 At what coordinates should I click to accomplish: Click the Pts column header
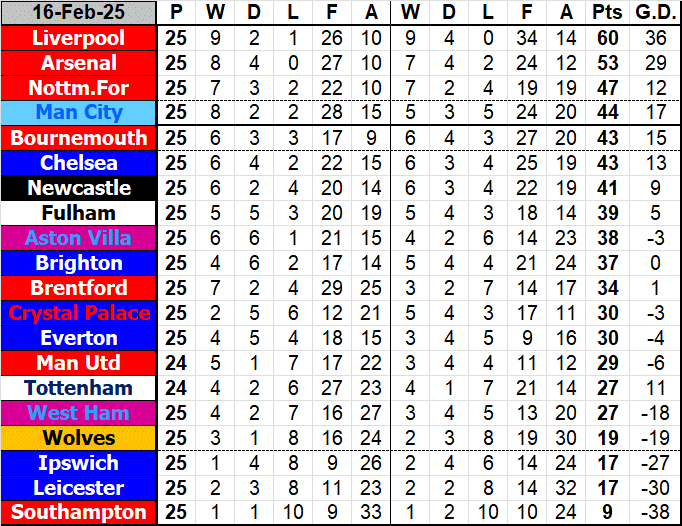click(x=605, y=13)
